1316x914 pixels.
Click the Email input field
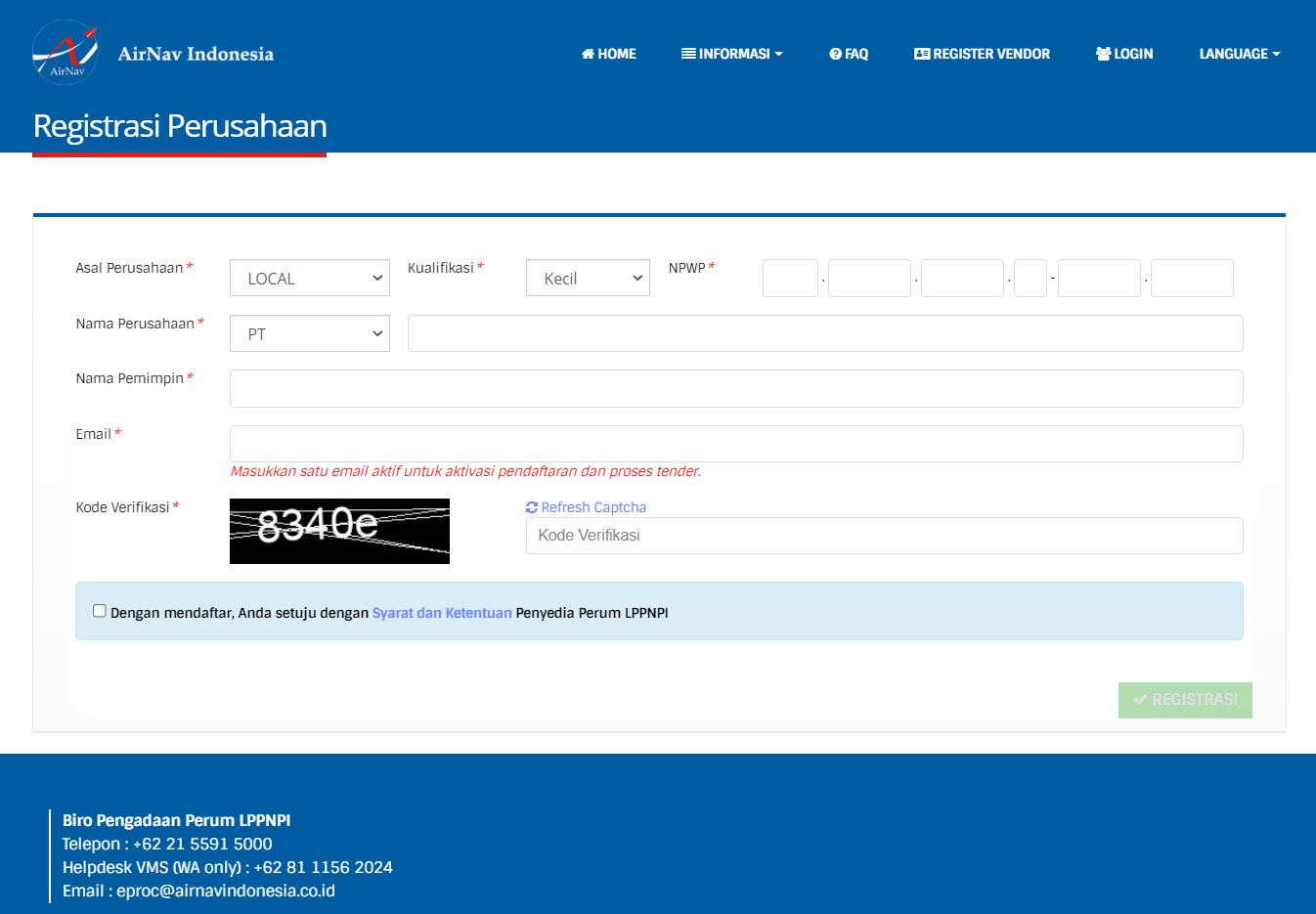736,444
